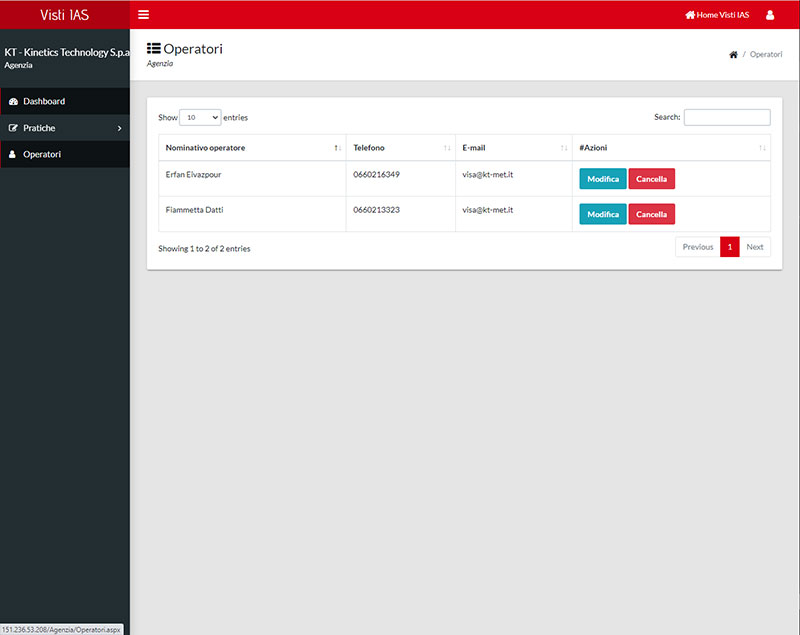Open the Show entries count dropdown

[200, 117]
